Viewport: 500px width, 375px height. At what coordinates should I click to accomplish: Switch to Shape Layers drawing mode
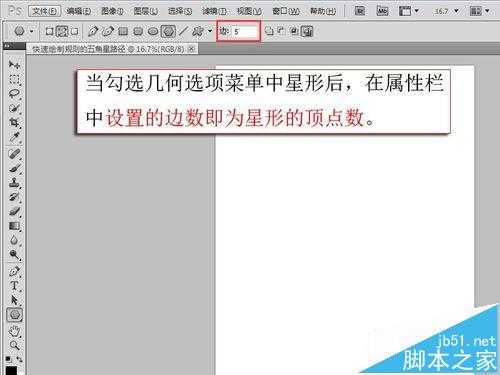49,31
